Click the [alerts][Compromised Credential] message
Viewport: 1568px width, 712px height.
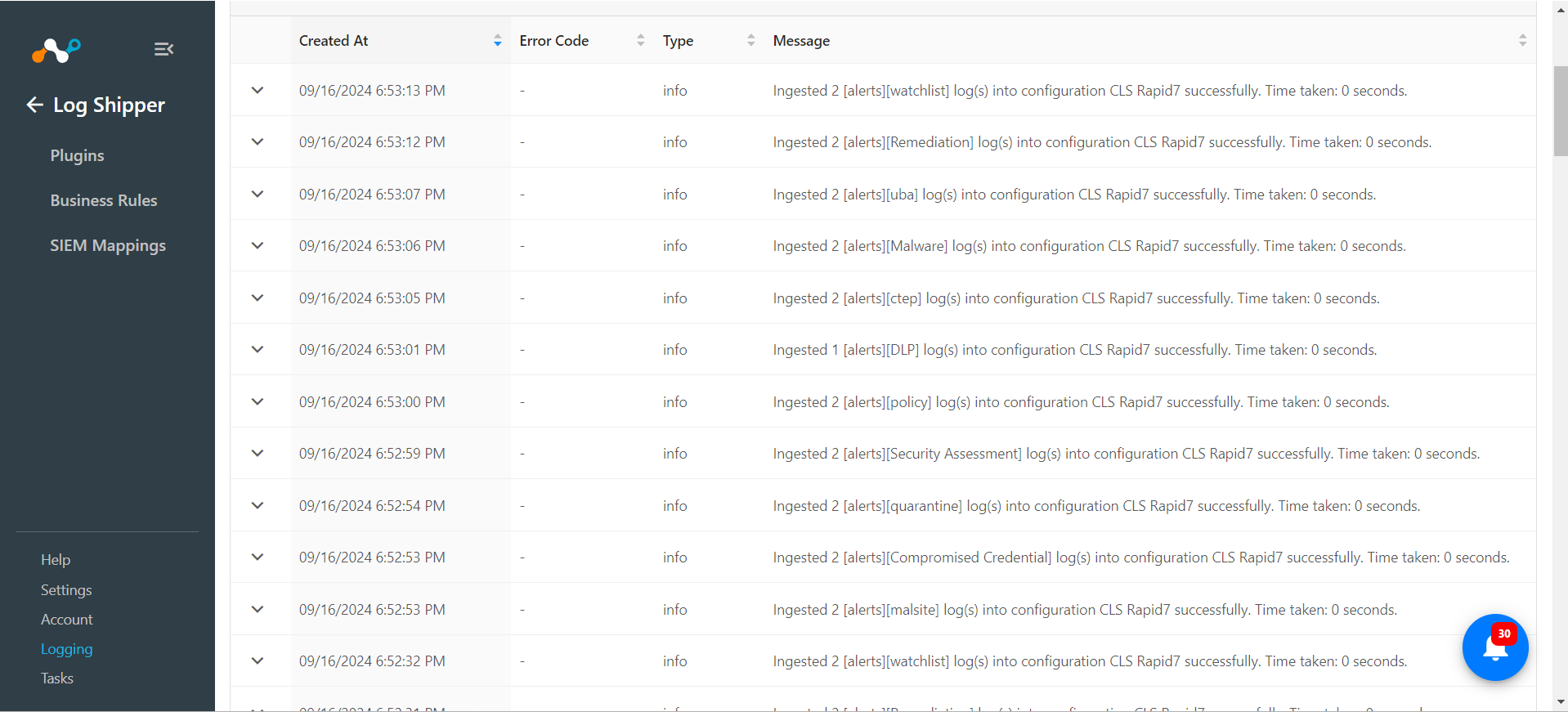coord(1141,558)
